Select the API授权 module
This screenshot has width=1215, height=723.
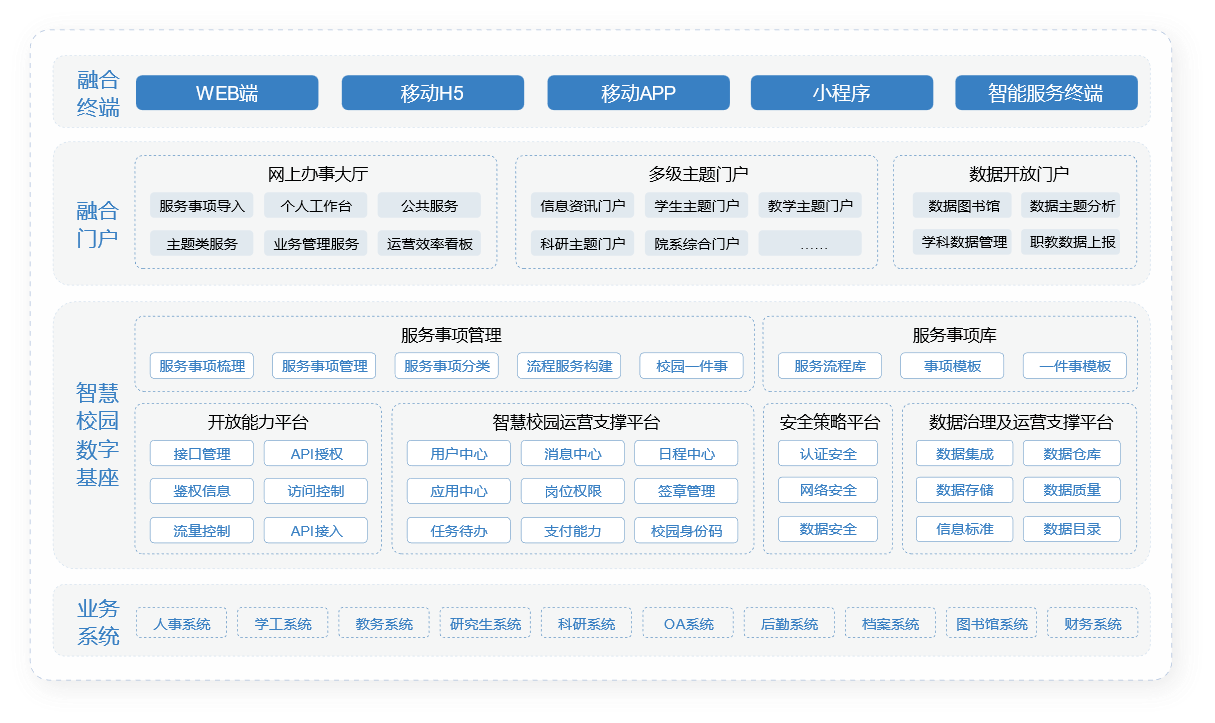316,454
